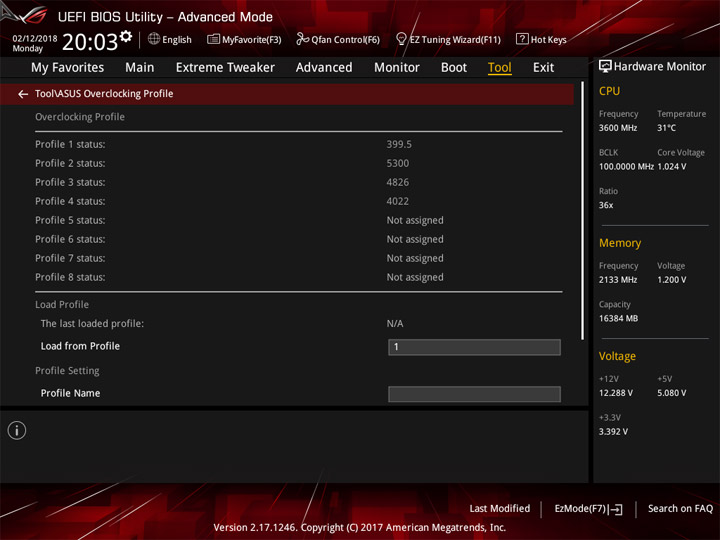This screenshot has height=540, width=720.
Task: Click the 36x ratio value
Action: 606,205
